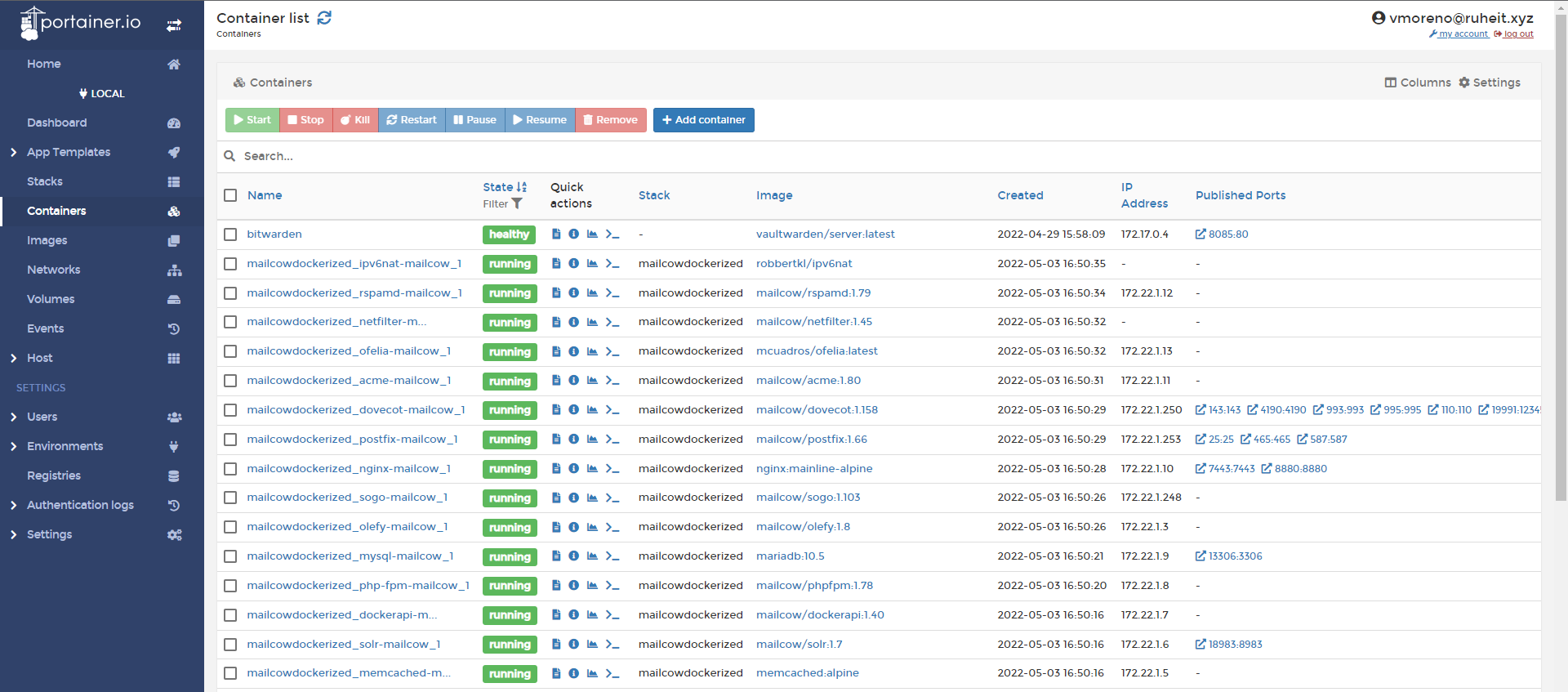Open stats chart icon for postfix-mailcow container
This screenshot has width=1568, height=692.
[592, 440]
